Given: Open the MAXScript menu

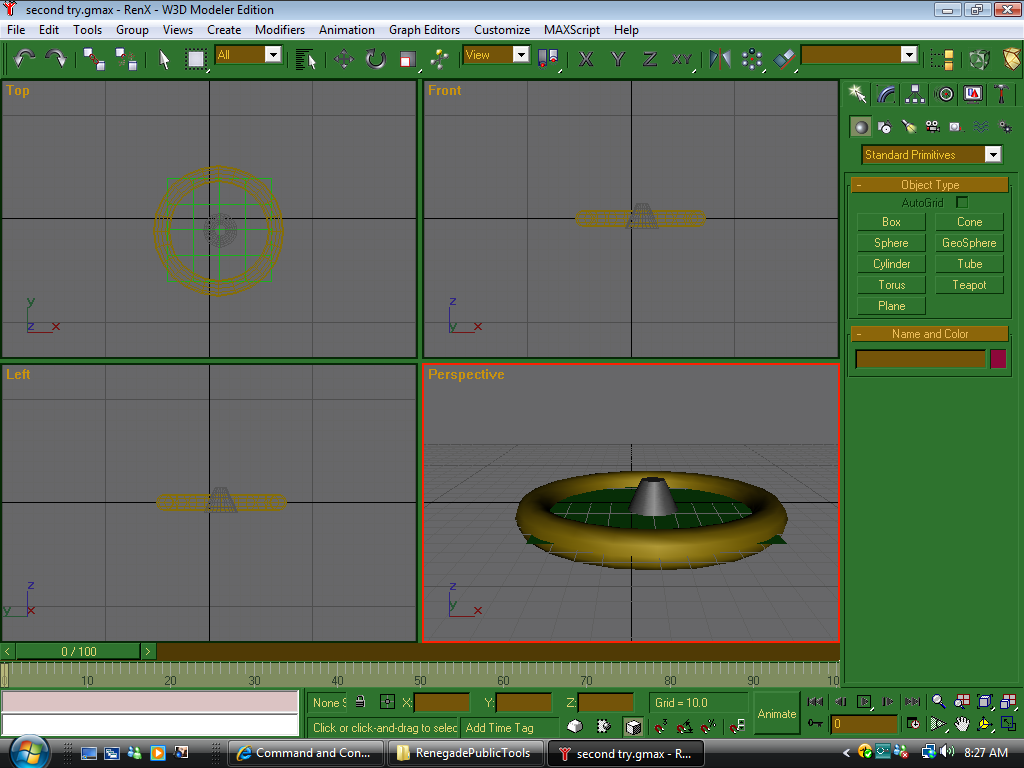Looking at the screenshot, I should pyautogui.click(x=572, y=30).
